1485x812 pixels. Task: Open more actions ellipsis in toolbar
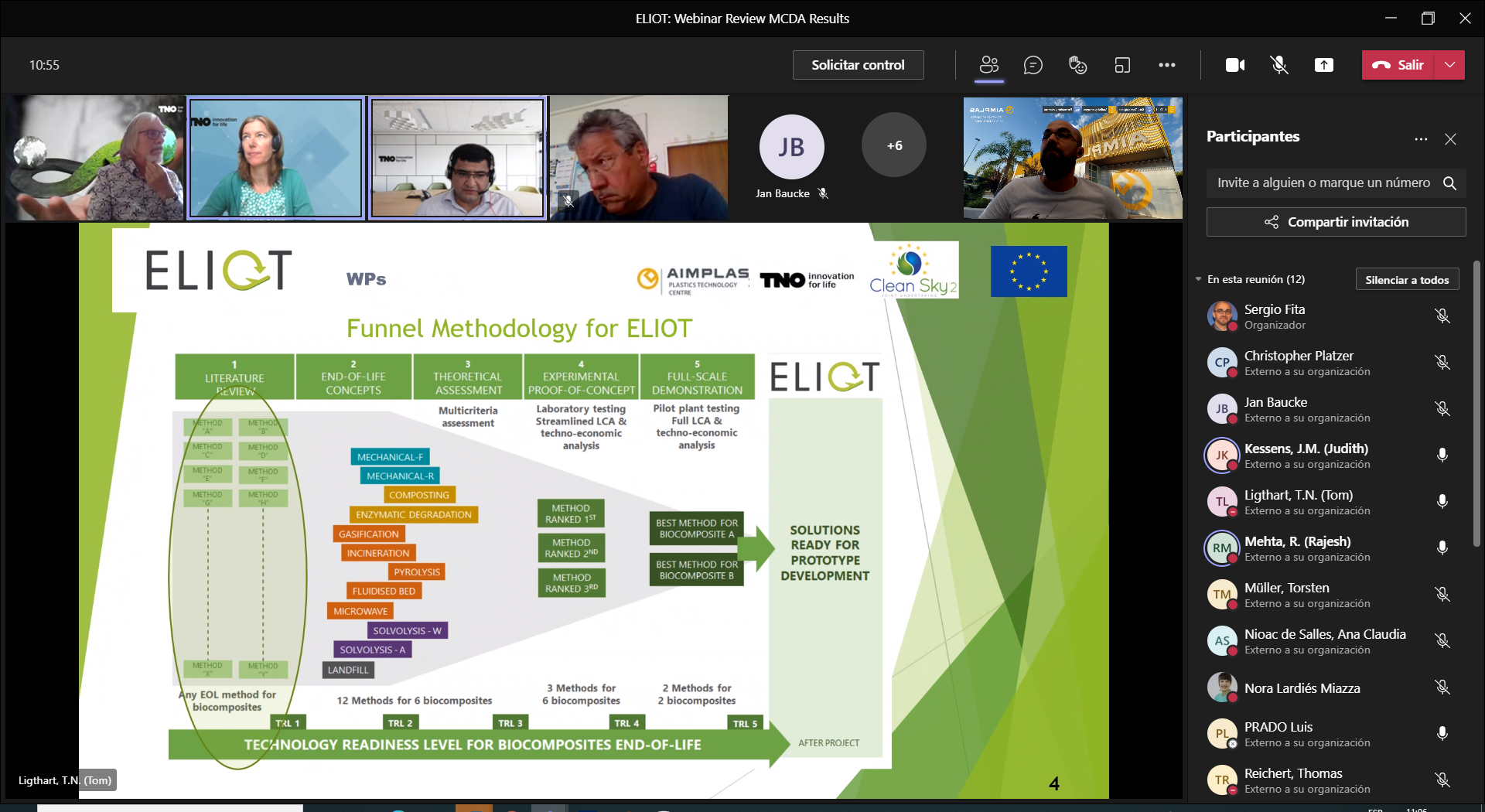point(1167,65)
